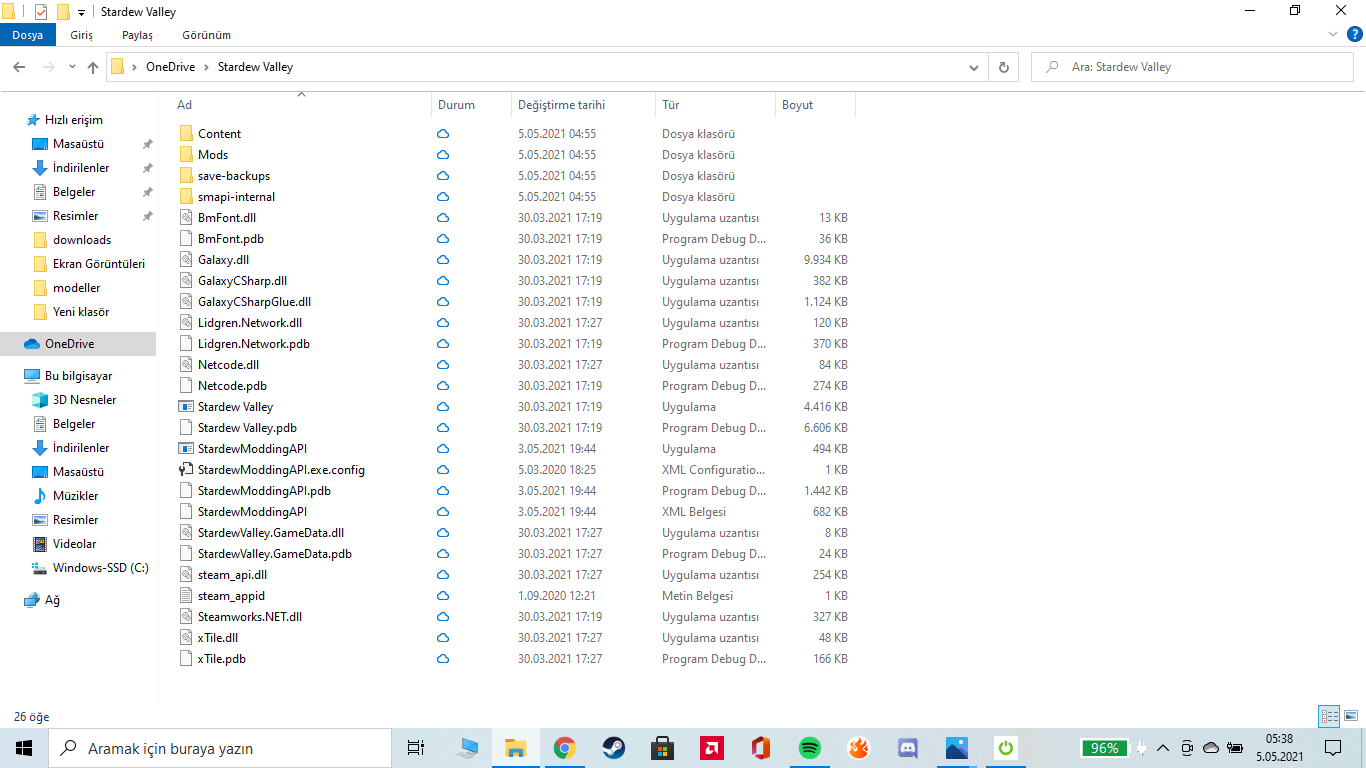Open the modeller folder in sidebar
This screenshot has height=768, width=1366.
pyautogui.click(x=76, y=288)
